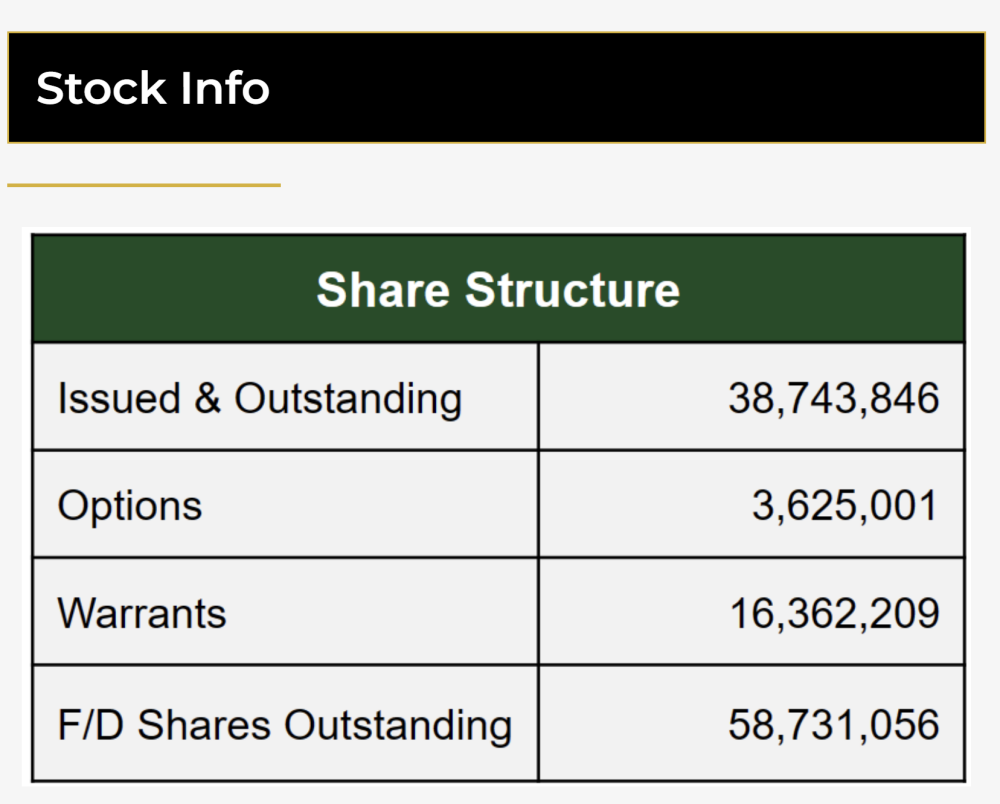Select the F/D Shares Outstanding label

284,725
